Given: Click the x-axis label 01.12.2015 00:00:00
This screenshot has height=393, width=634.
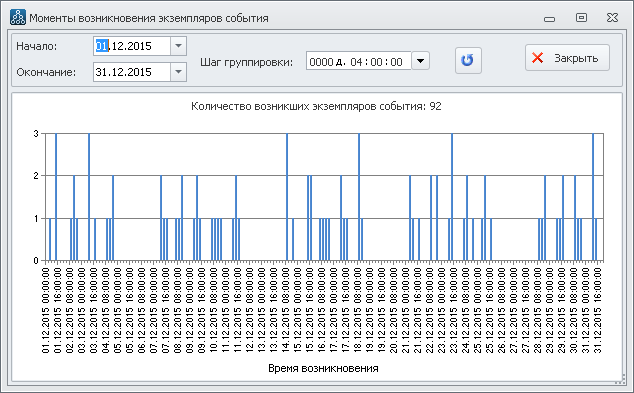Looking at the screenshot, I should coord(46,310).
